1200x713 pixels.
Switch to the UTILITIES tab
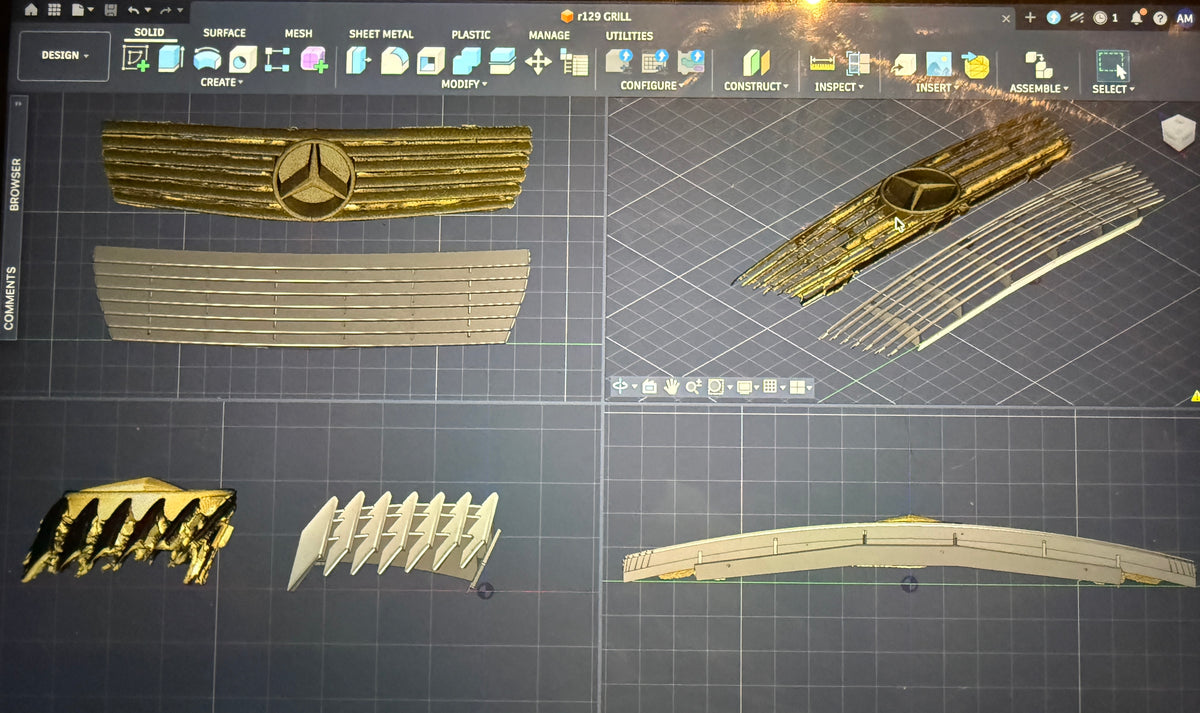(x=629, y=36)
